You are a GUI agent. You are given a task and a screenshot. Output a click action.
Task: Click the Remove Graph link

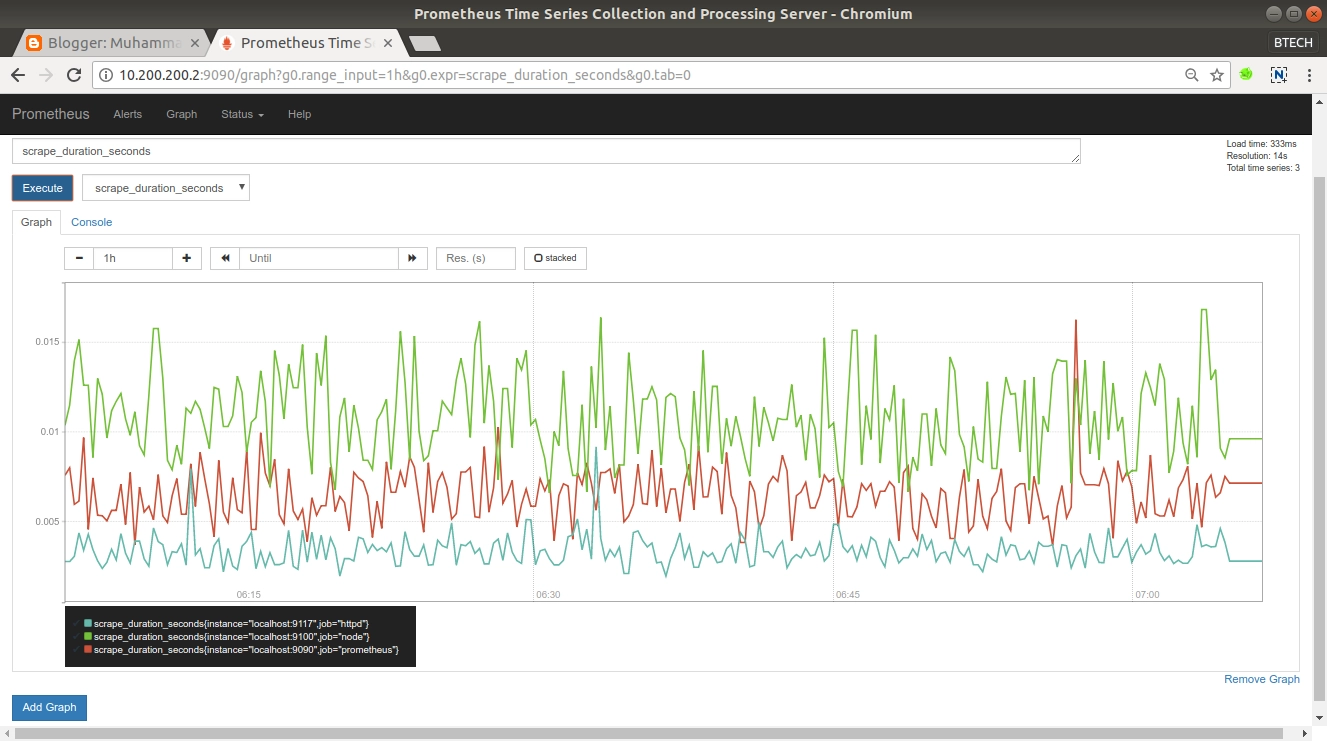pyautogui.click(x=1262, y=679)
